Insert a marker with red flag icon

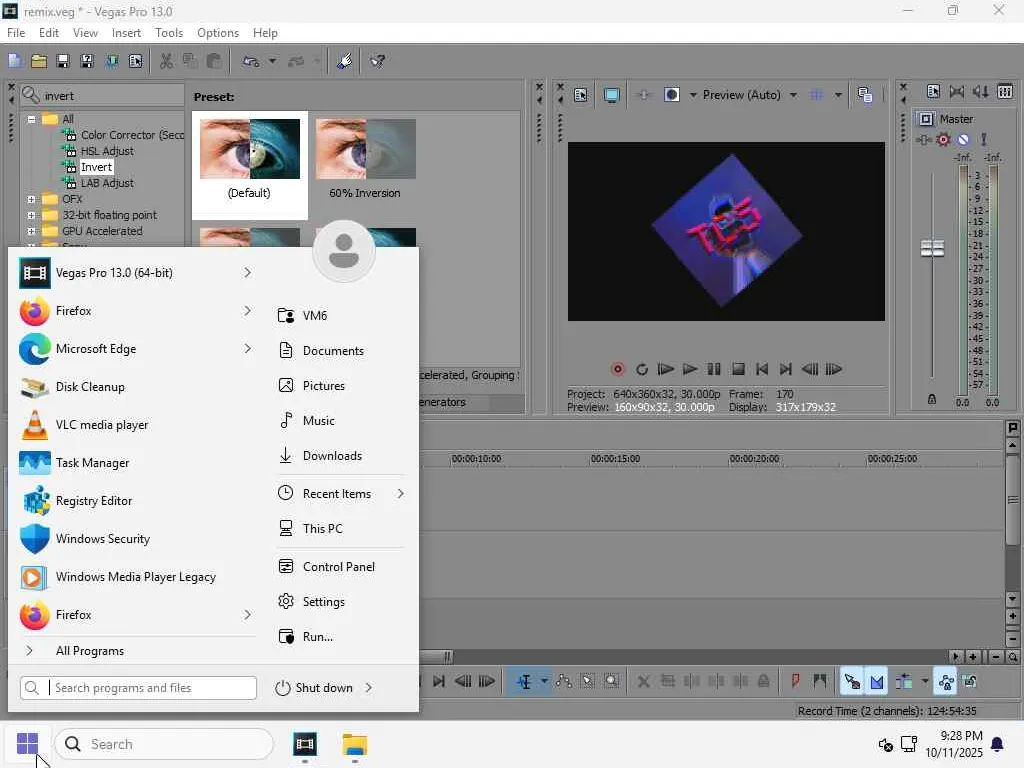pyautogui.click(x=795, y=682)
